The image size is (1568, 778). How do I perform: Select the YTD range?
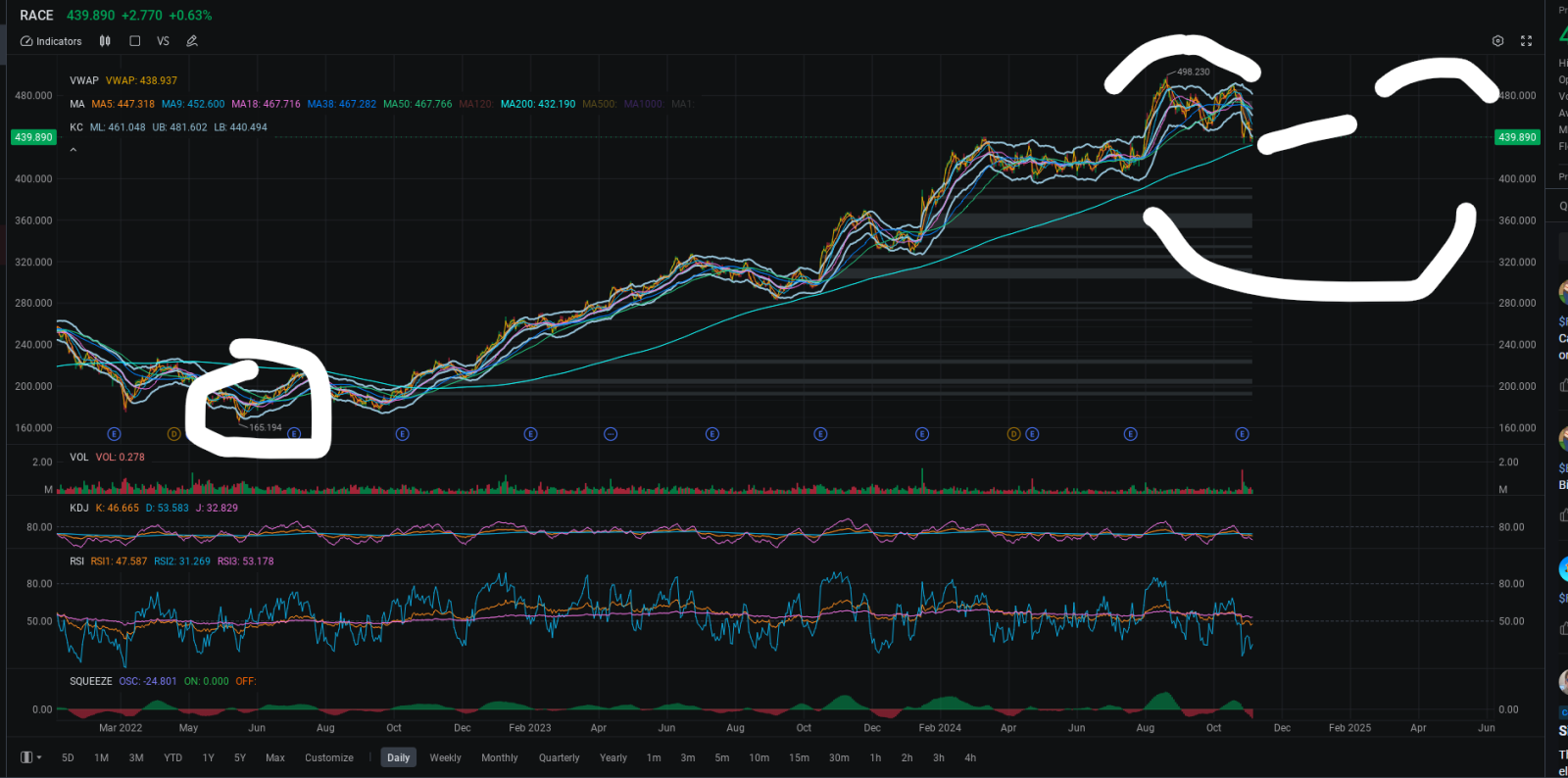(172, 757)
